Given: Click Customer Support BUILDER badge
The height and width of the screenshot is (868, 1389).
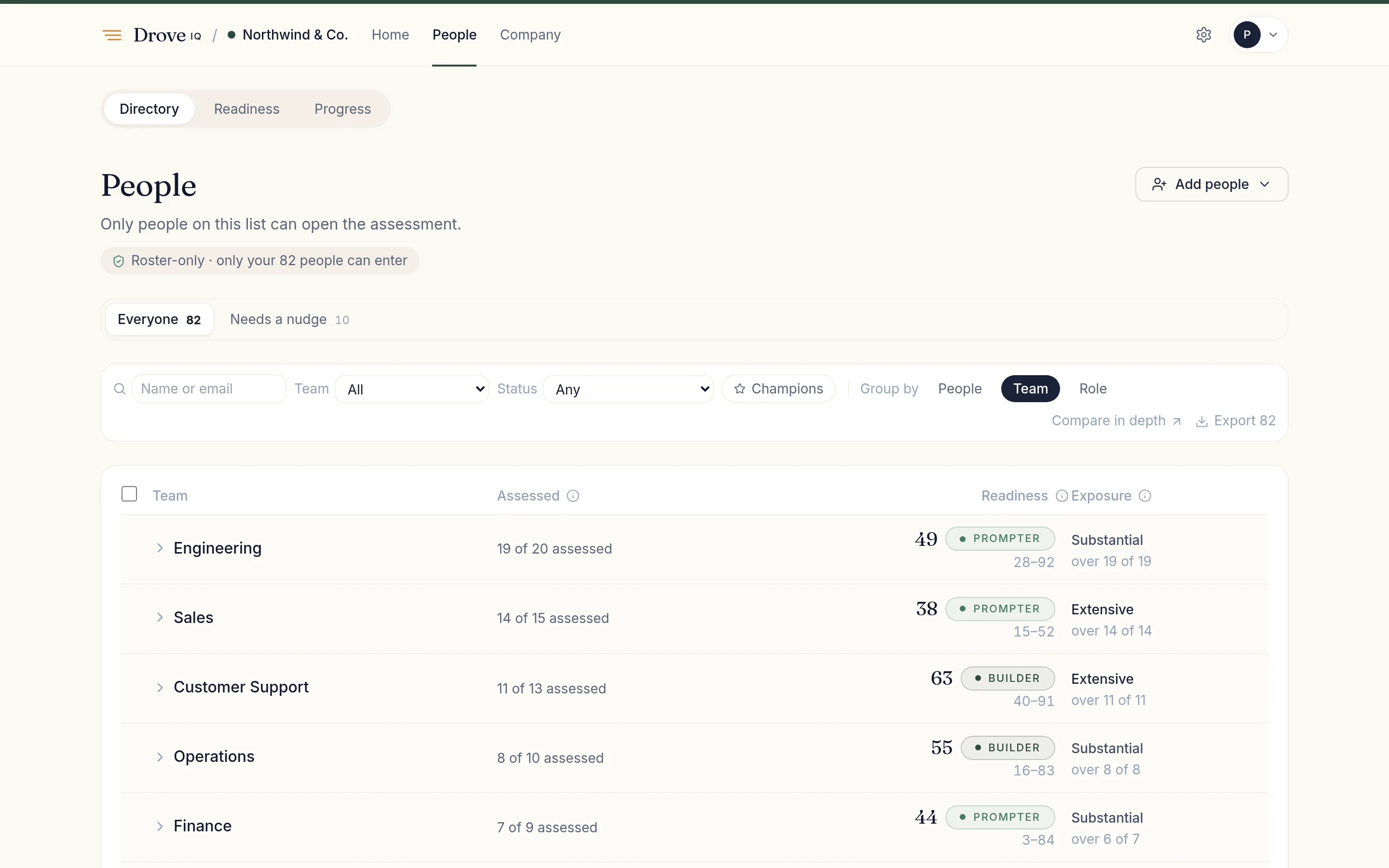Looking at the screenshot, I should pyautogui.click(x=1008, y=678).
